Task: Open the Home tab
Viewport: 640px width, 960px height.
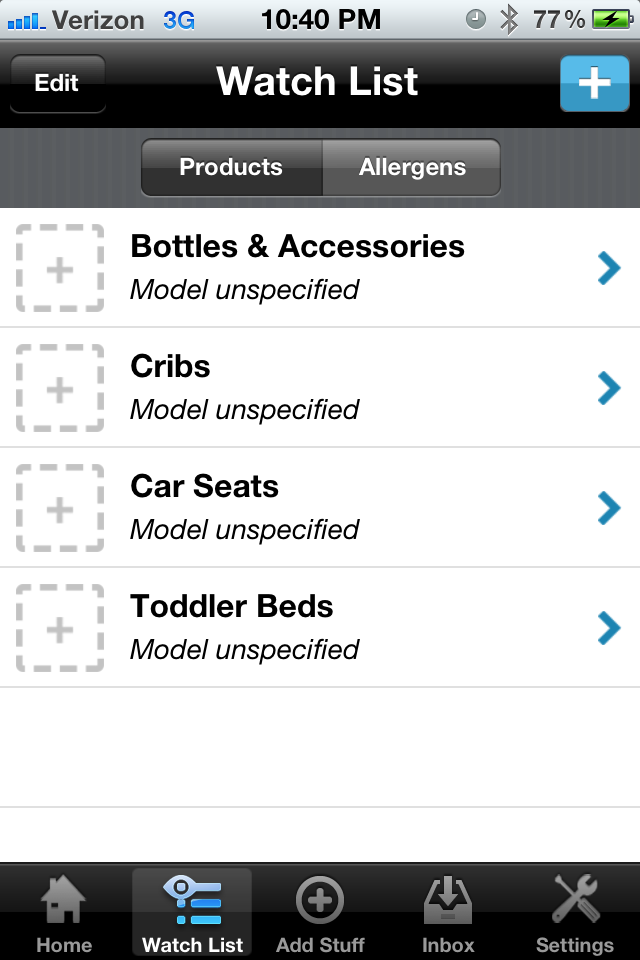Action: [64, 912]
